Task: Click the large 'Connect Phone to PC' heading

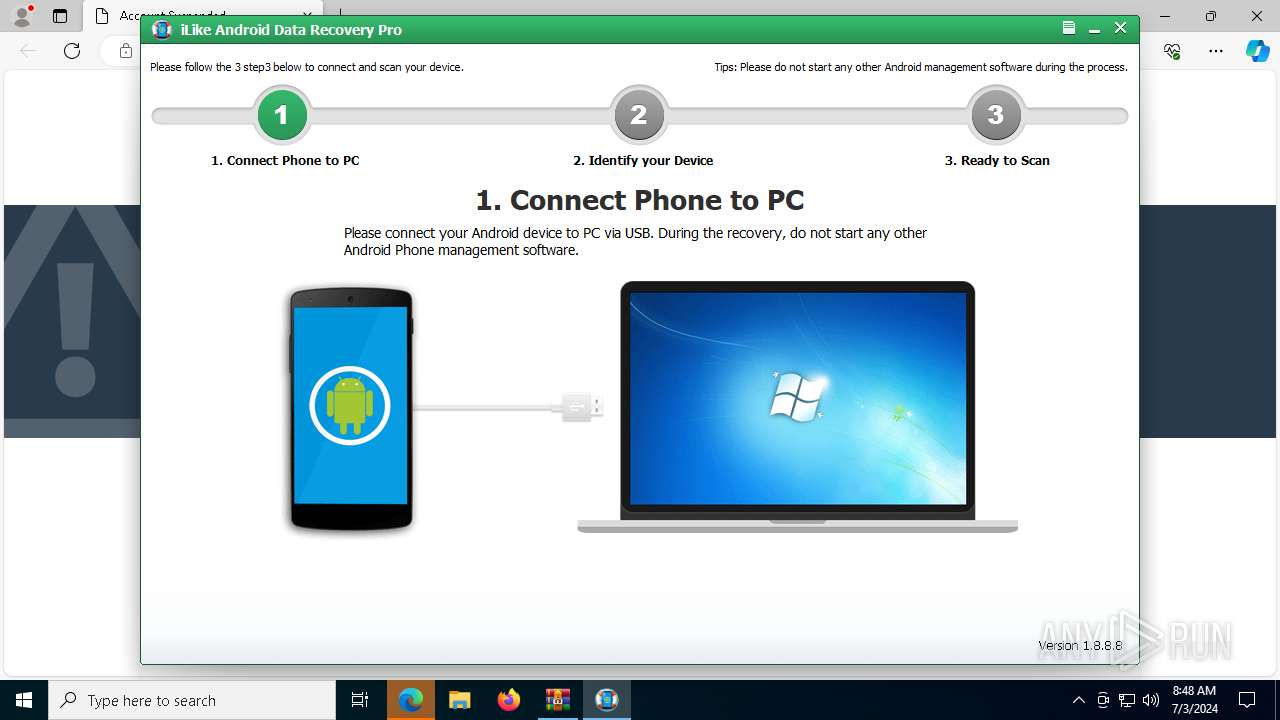Action: point(640,200)
